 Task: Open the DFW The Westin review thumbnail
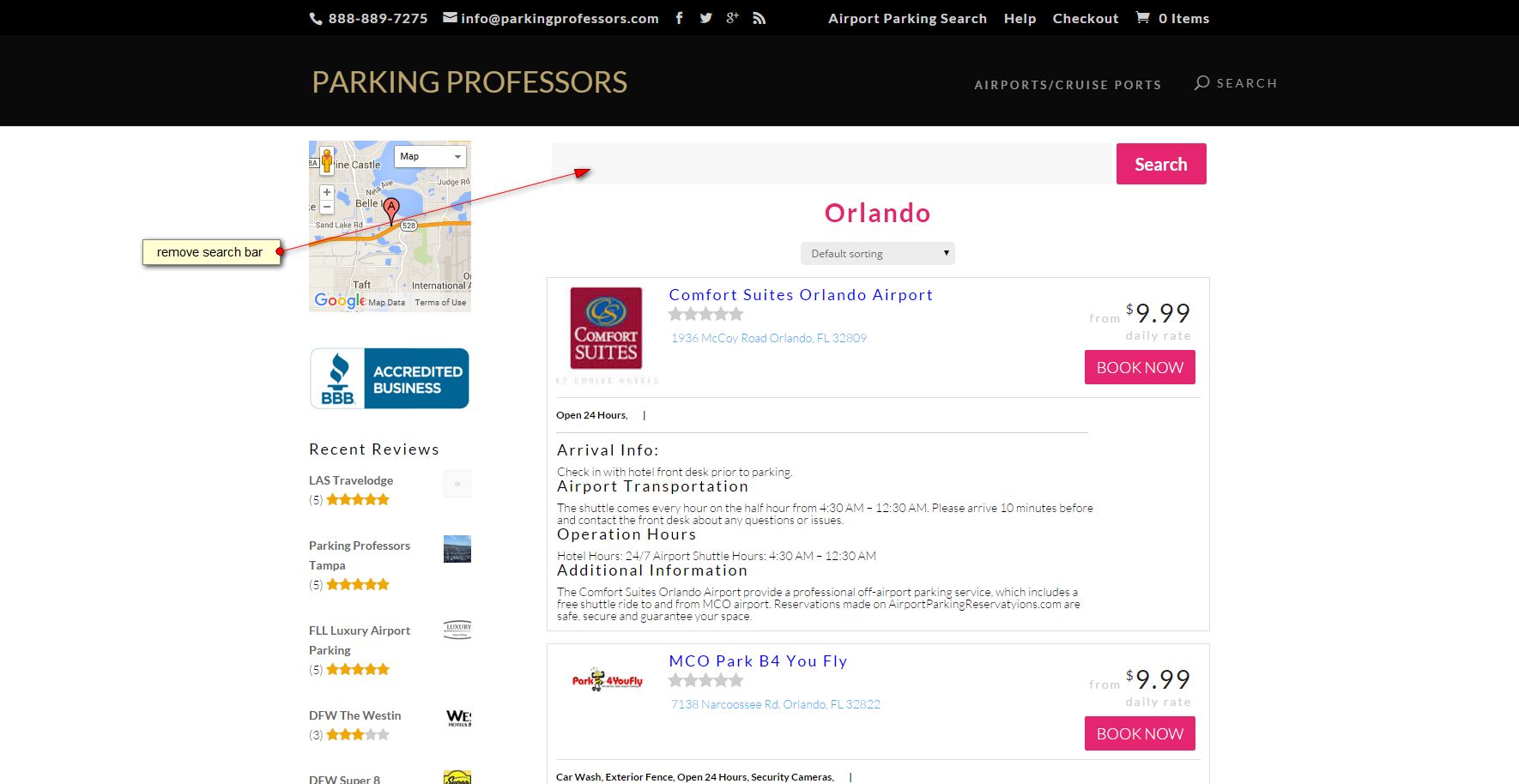(x=458, y=718)
